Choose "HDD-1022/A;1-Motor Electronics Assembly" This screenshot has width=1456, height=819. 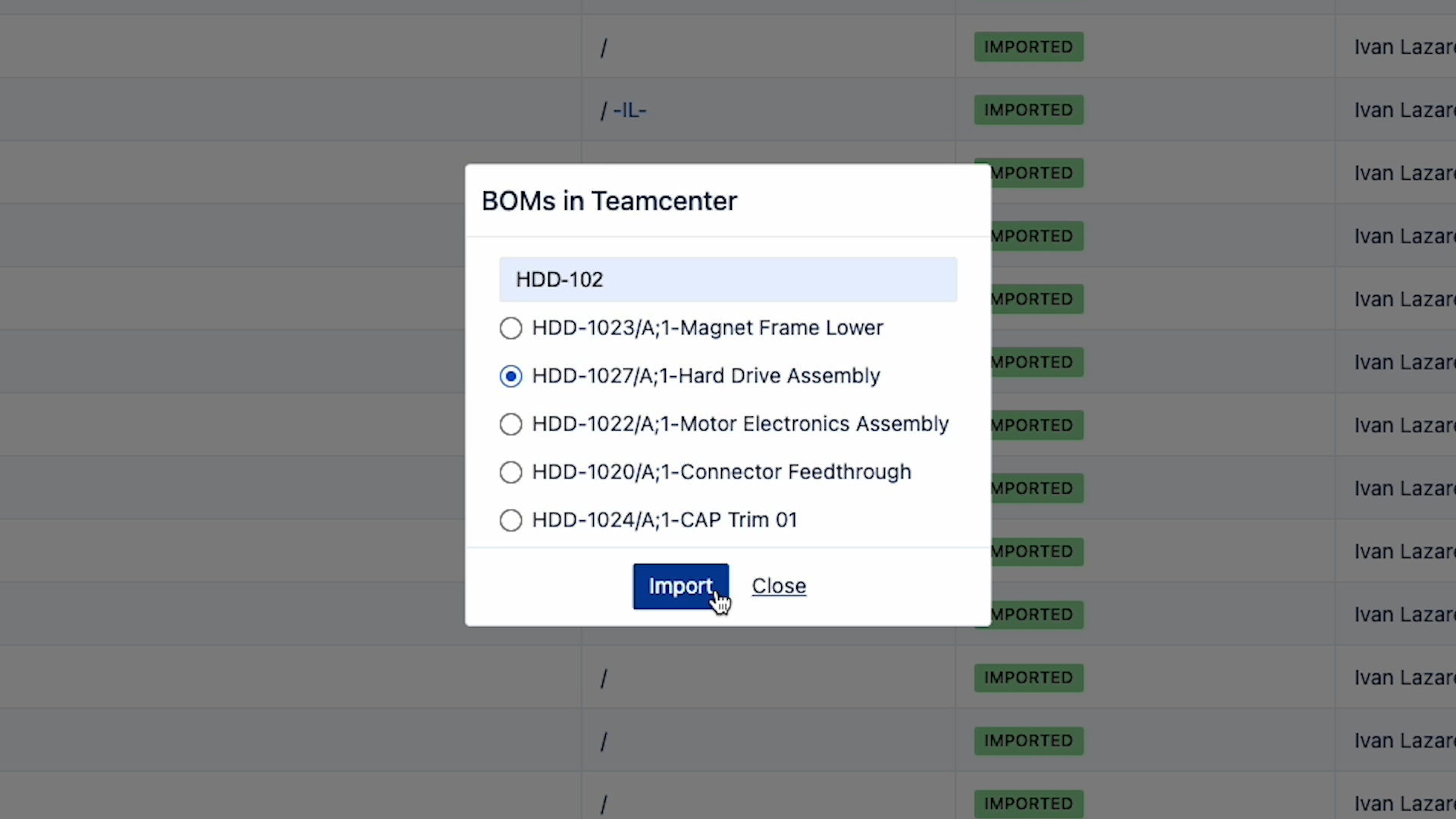pyautogui.click(x=510, y=424)
